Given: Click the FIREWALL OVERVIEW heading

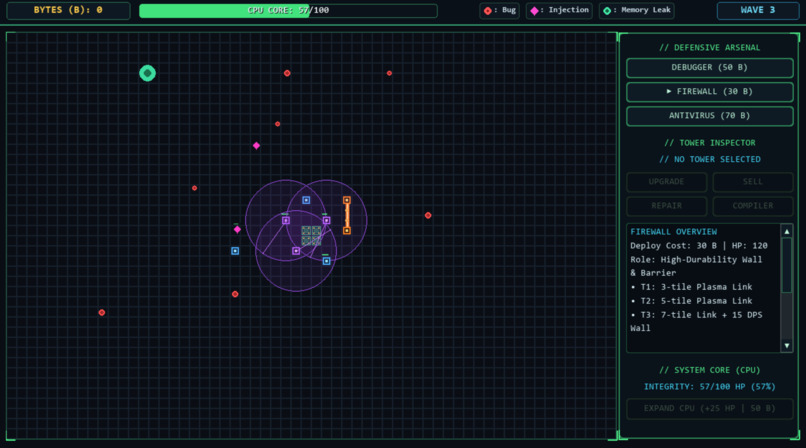Looking at the screenshot, I should coord(673,232).
